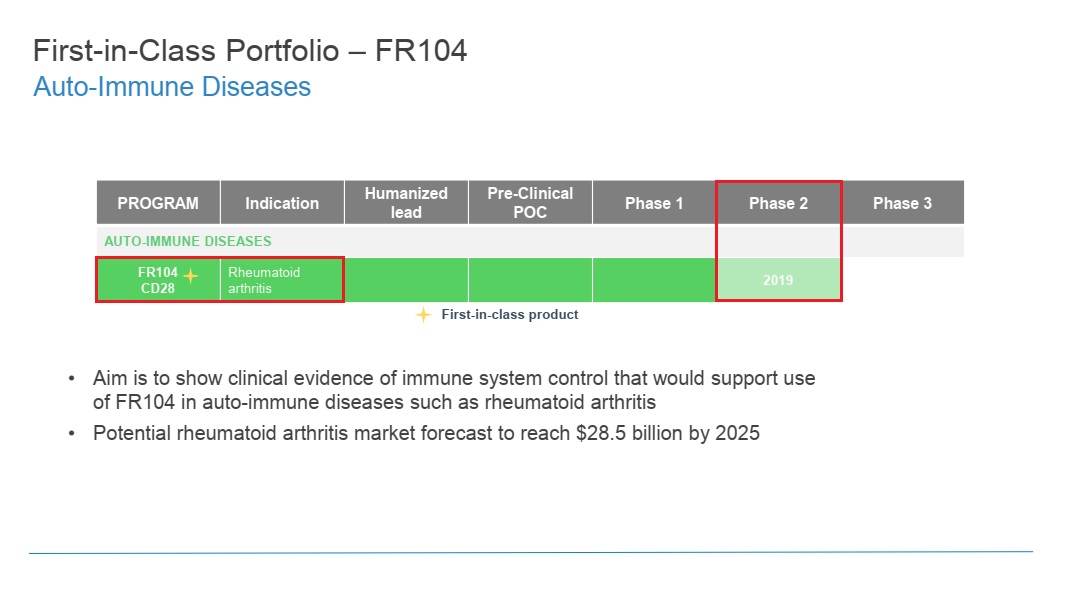The height and width of the screenshot is (603, 1072).
Task: Click the Humanized lead header cell
Action: click(406, 203)
